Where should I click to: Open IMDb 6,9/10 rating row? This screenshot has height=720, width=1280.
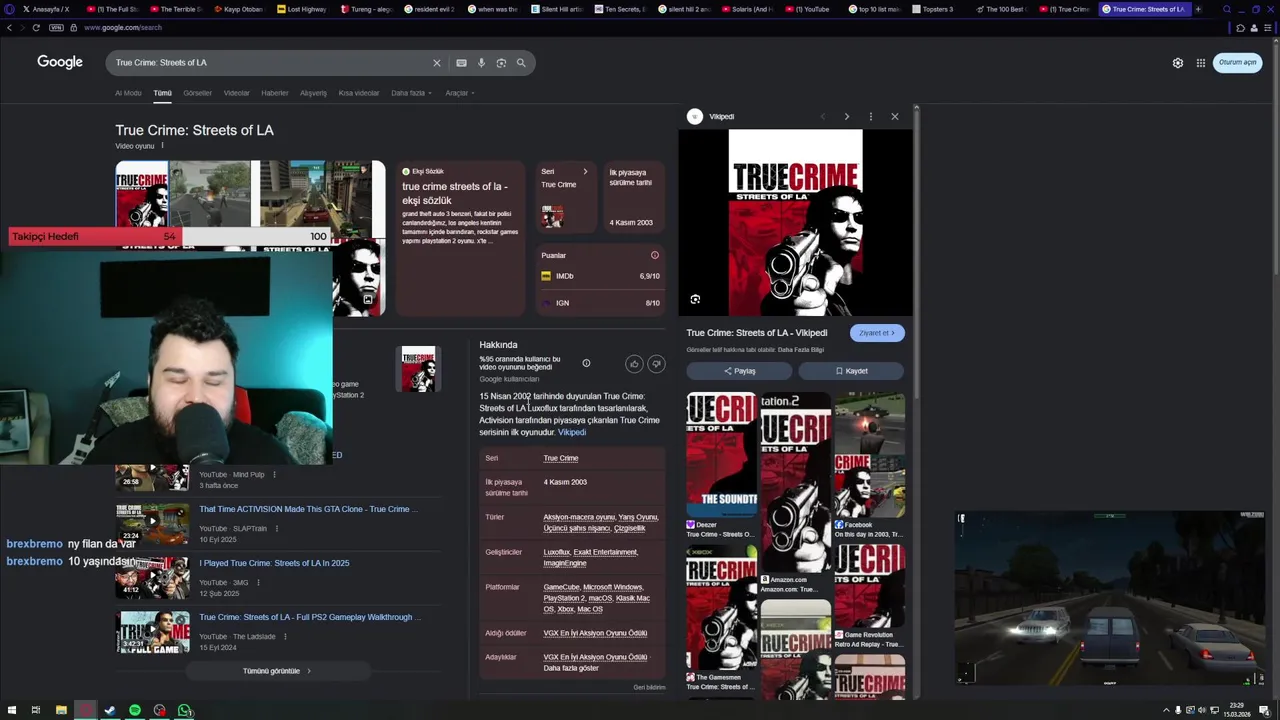(x=601, y=276)
